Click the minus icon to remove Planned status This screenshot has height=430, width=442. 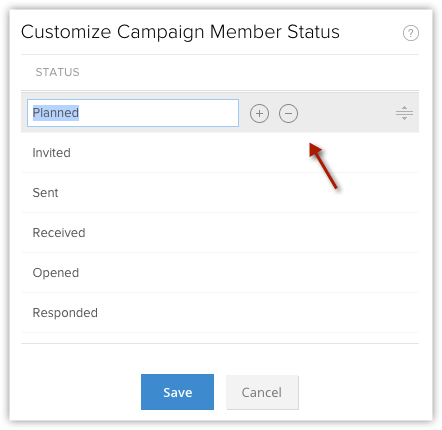coord(288,113)
